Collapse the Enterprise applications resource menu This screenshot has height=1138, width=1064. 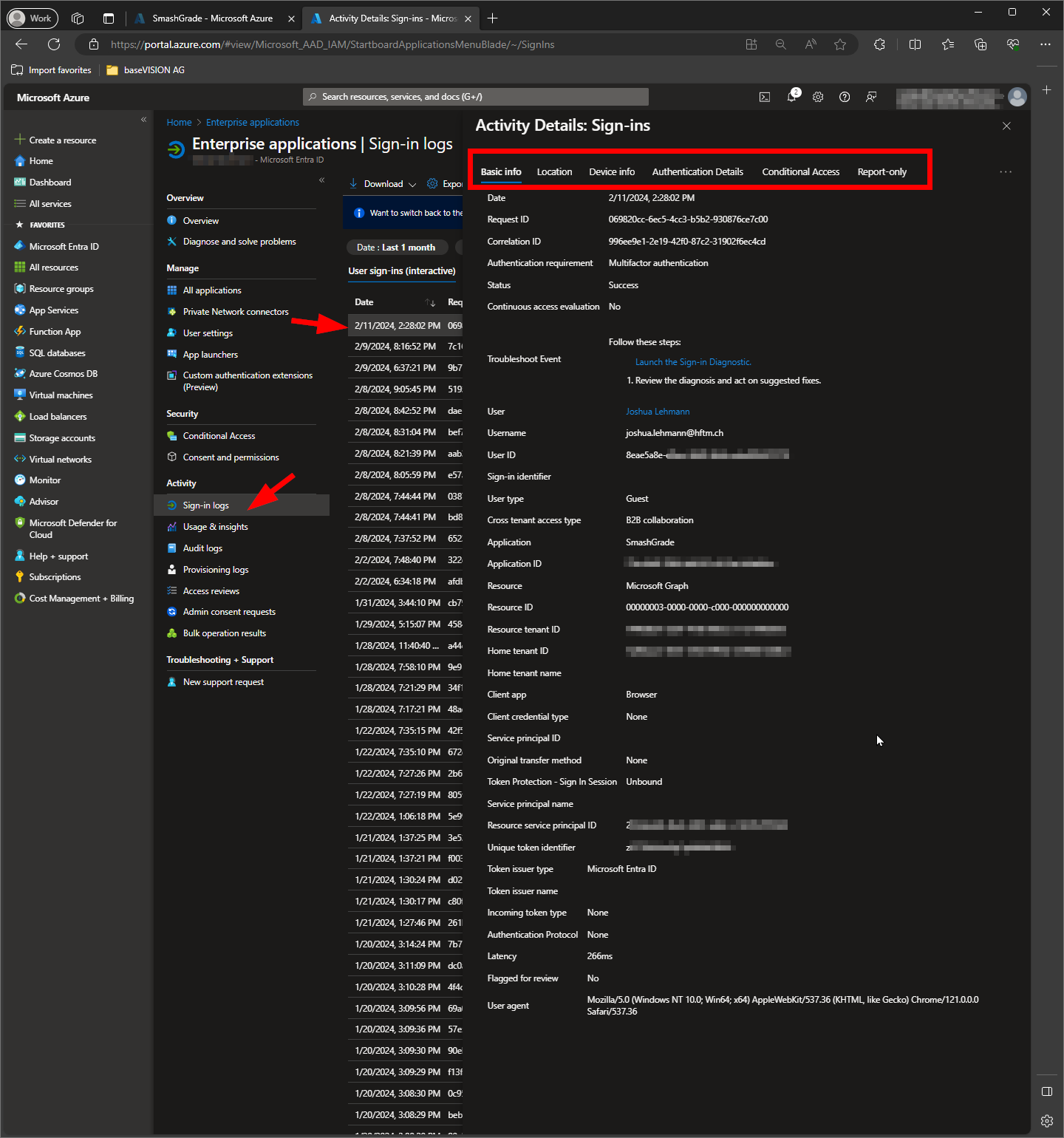pyautogui.click(x=321, y=180)
